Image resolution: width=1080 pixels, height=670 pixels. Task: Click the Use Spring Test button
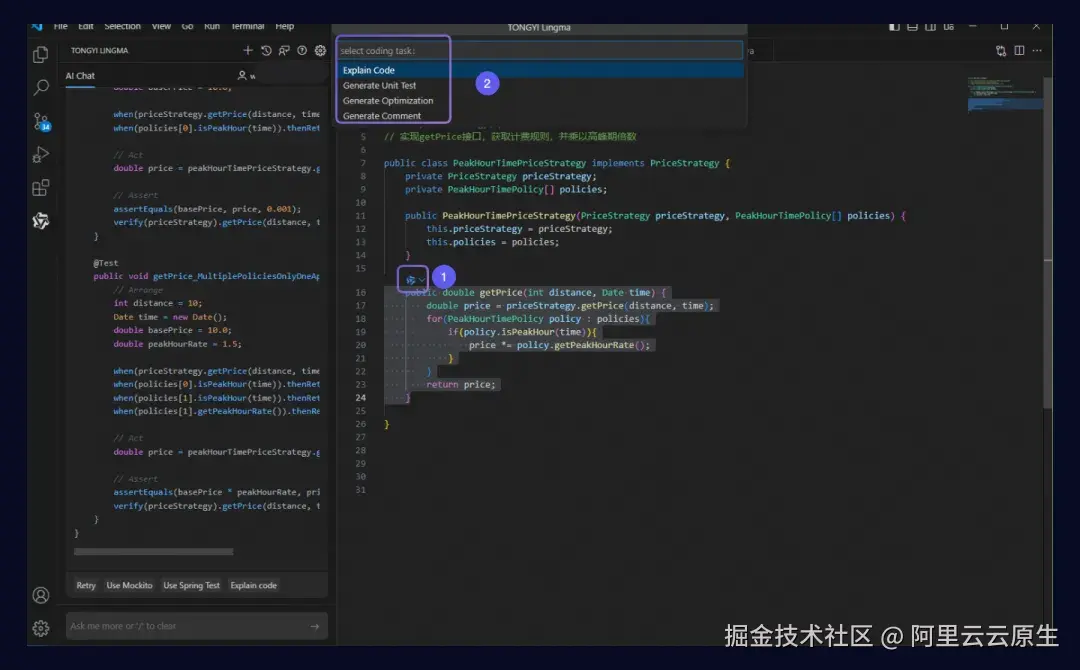coord(191,585)
